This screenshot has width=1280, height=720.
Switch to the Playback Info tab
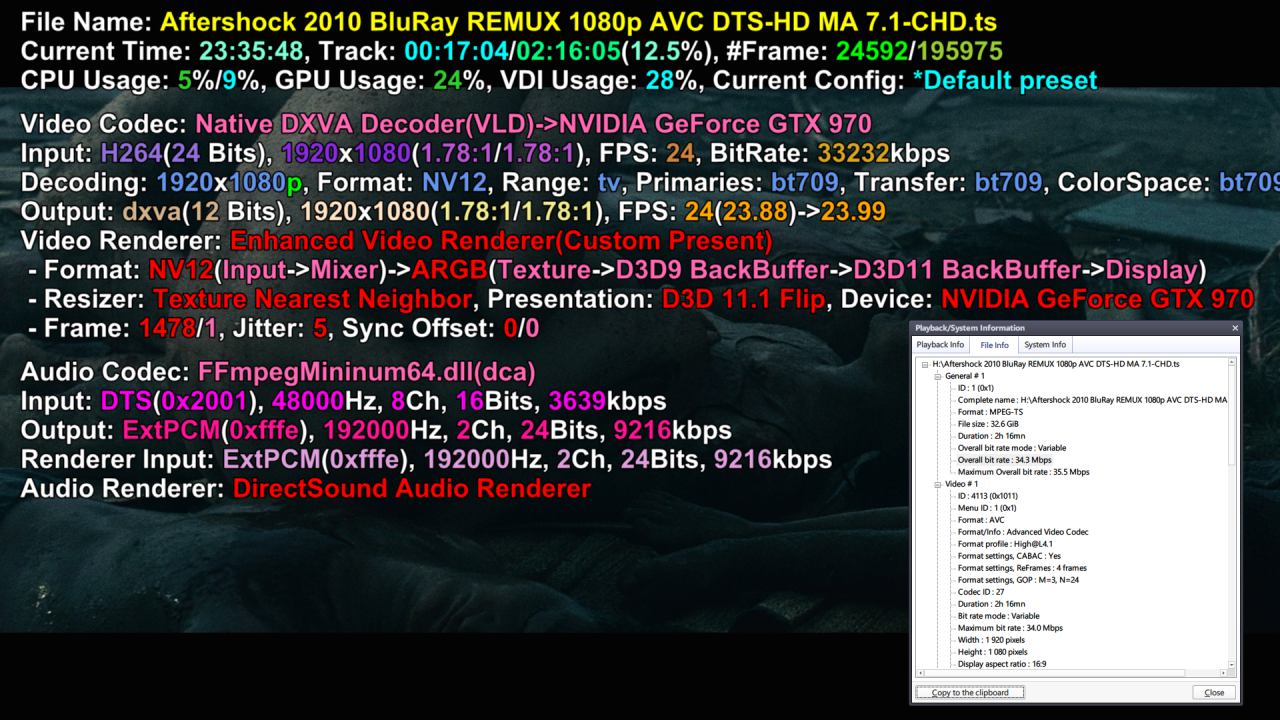940,345
